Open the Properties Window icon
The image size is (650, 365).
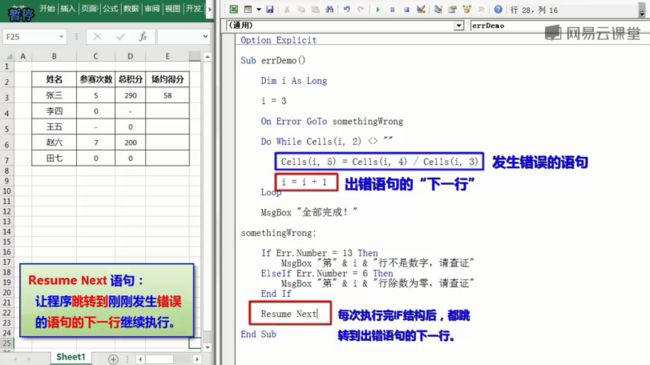[452, 9]
